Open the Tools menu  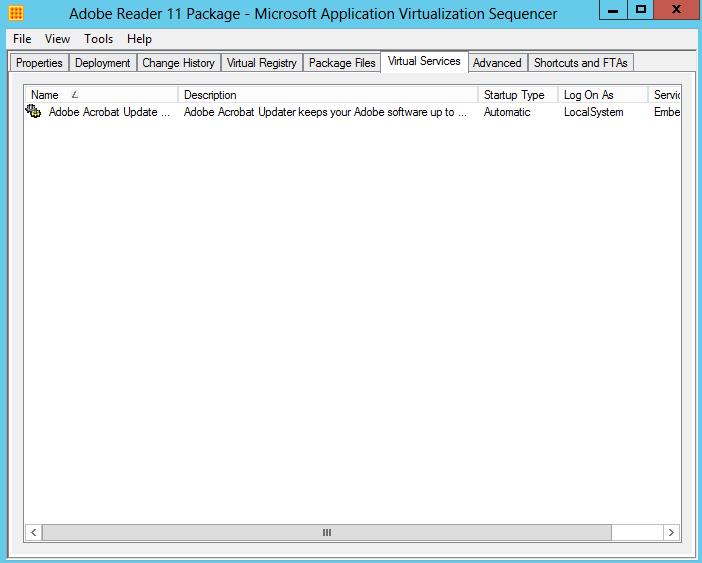point(98,39)
